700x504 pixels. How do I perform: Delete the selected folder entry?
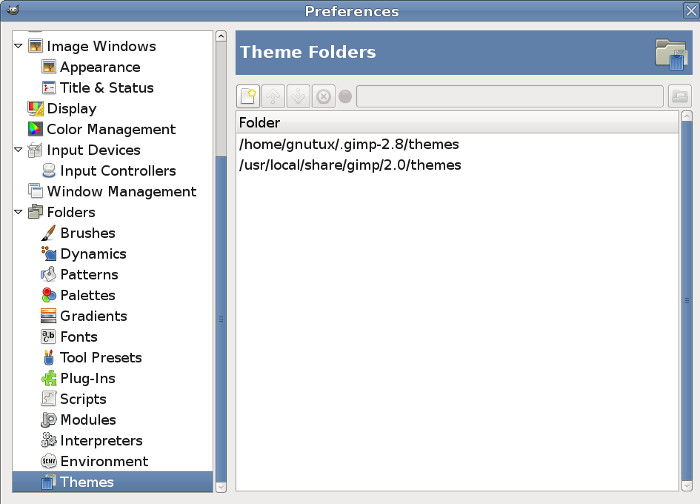coord(323,96)
